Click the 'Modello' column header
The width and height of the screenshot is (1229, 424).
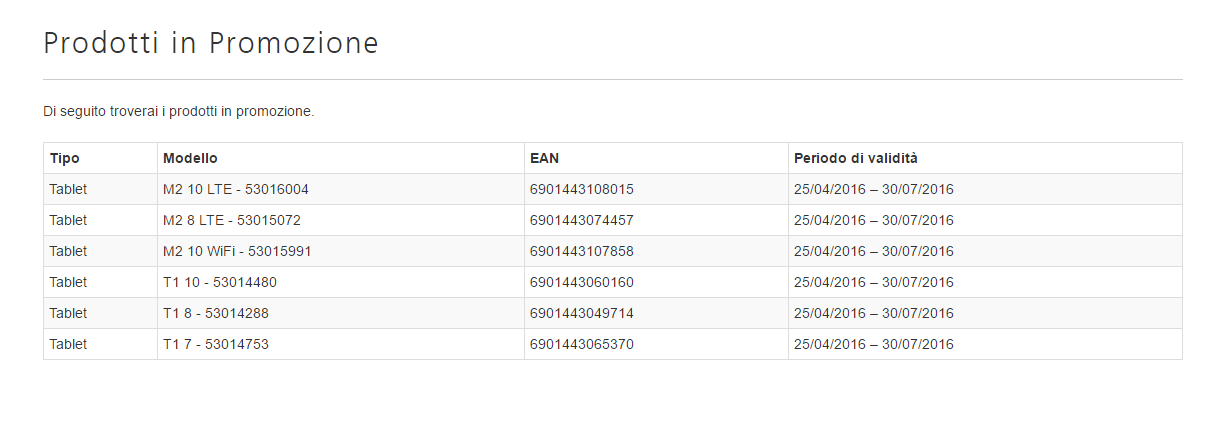pos(190,158)
